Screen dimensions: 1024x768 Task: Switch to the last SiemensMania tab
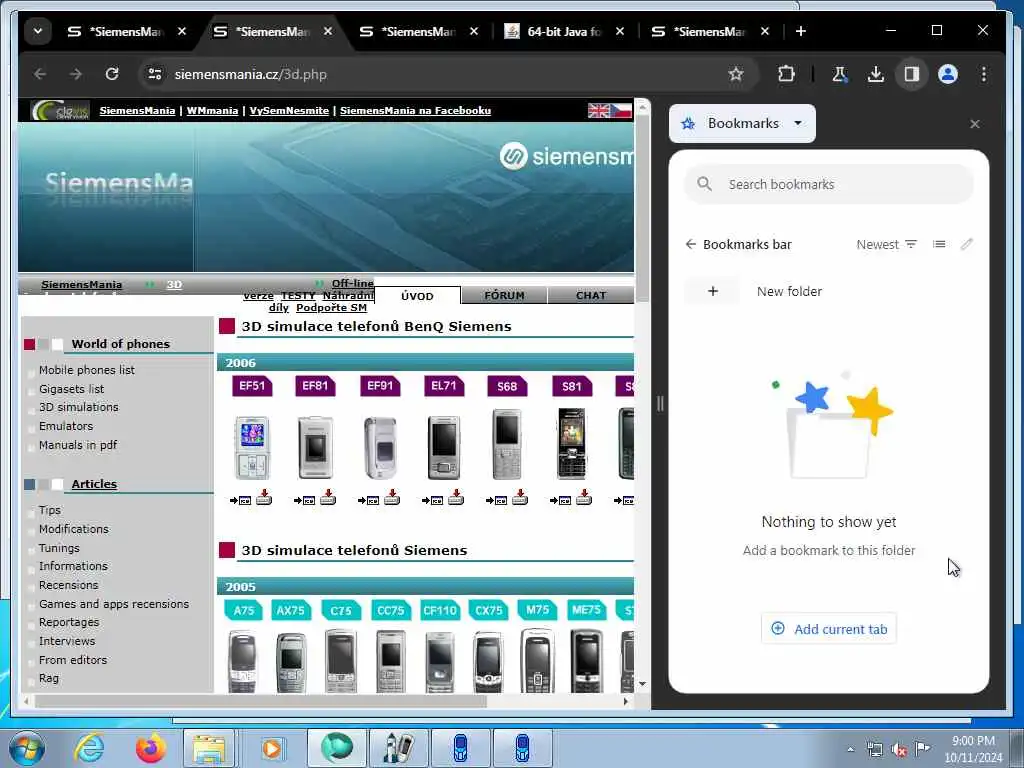click(x=700, y=31)
